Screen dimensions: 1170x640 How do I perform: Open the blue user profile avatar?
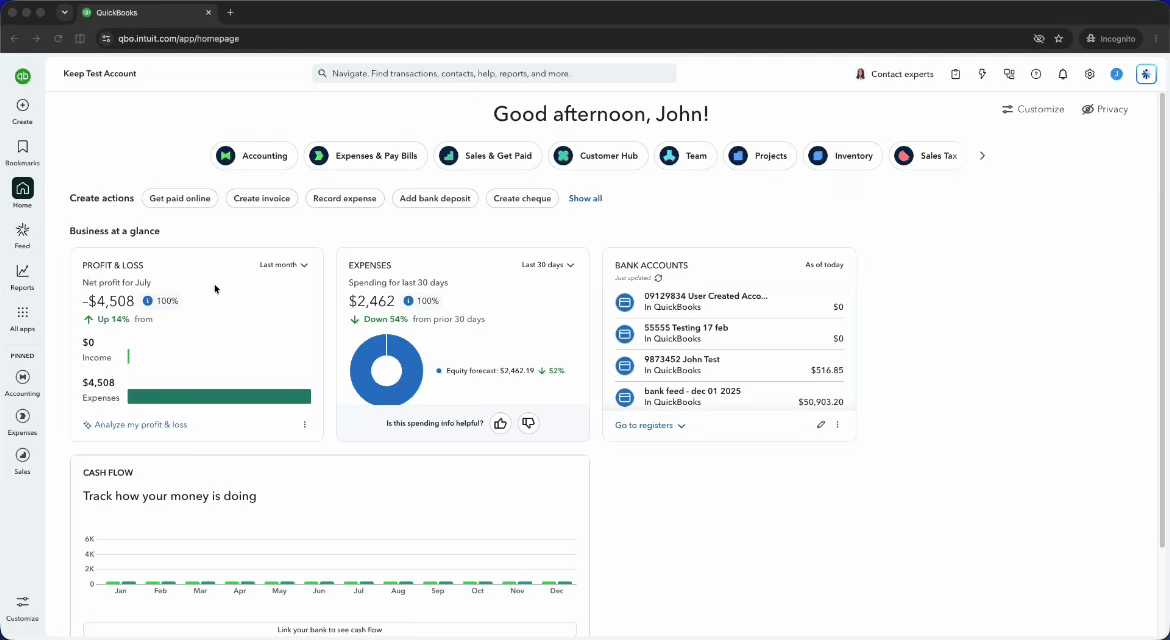[x=1116, y=74]
